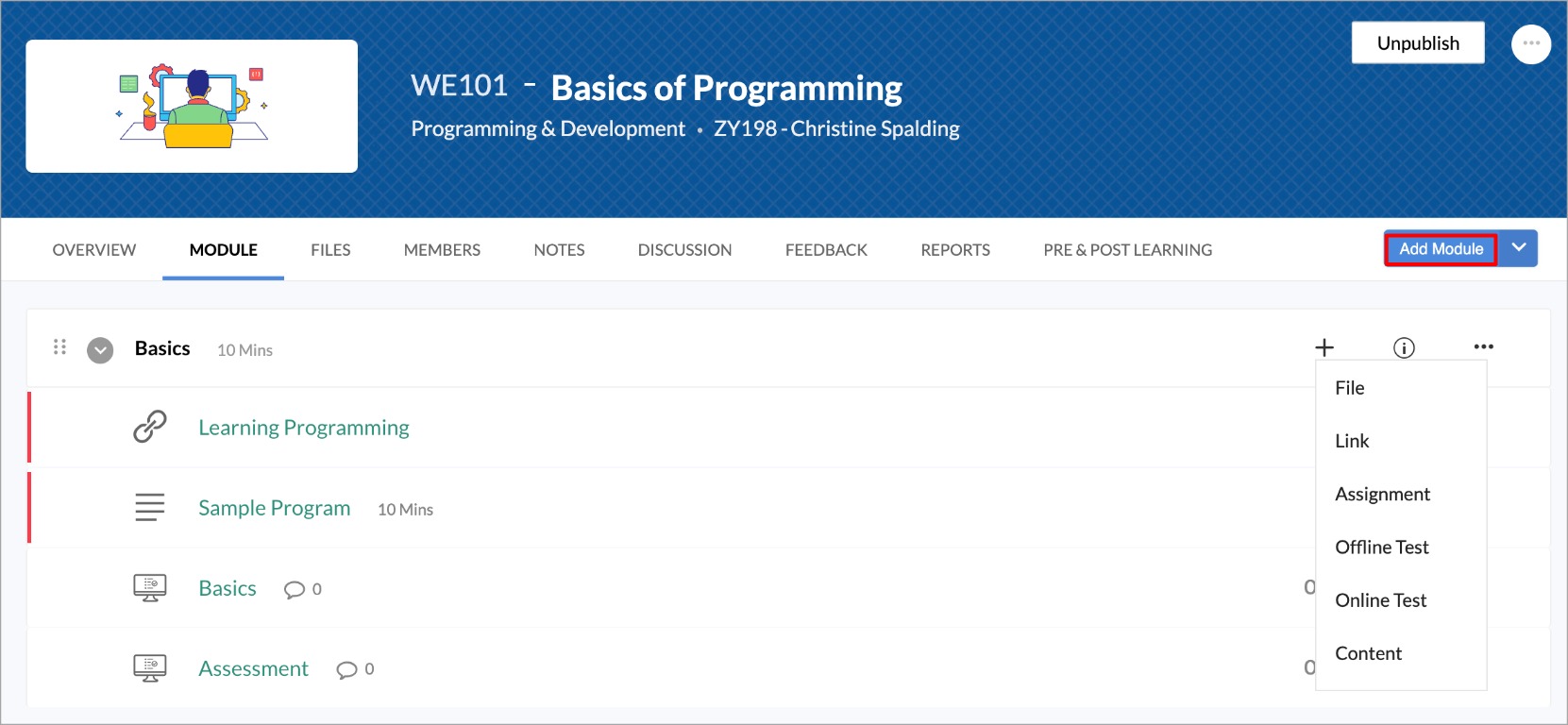Expand the Add Module dropdown arrow

coord(1518,248)
